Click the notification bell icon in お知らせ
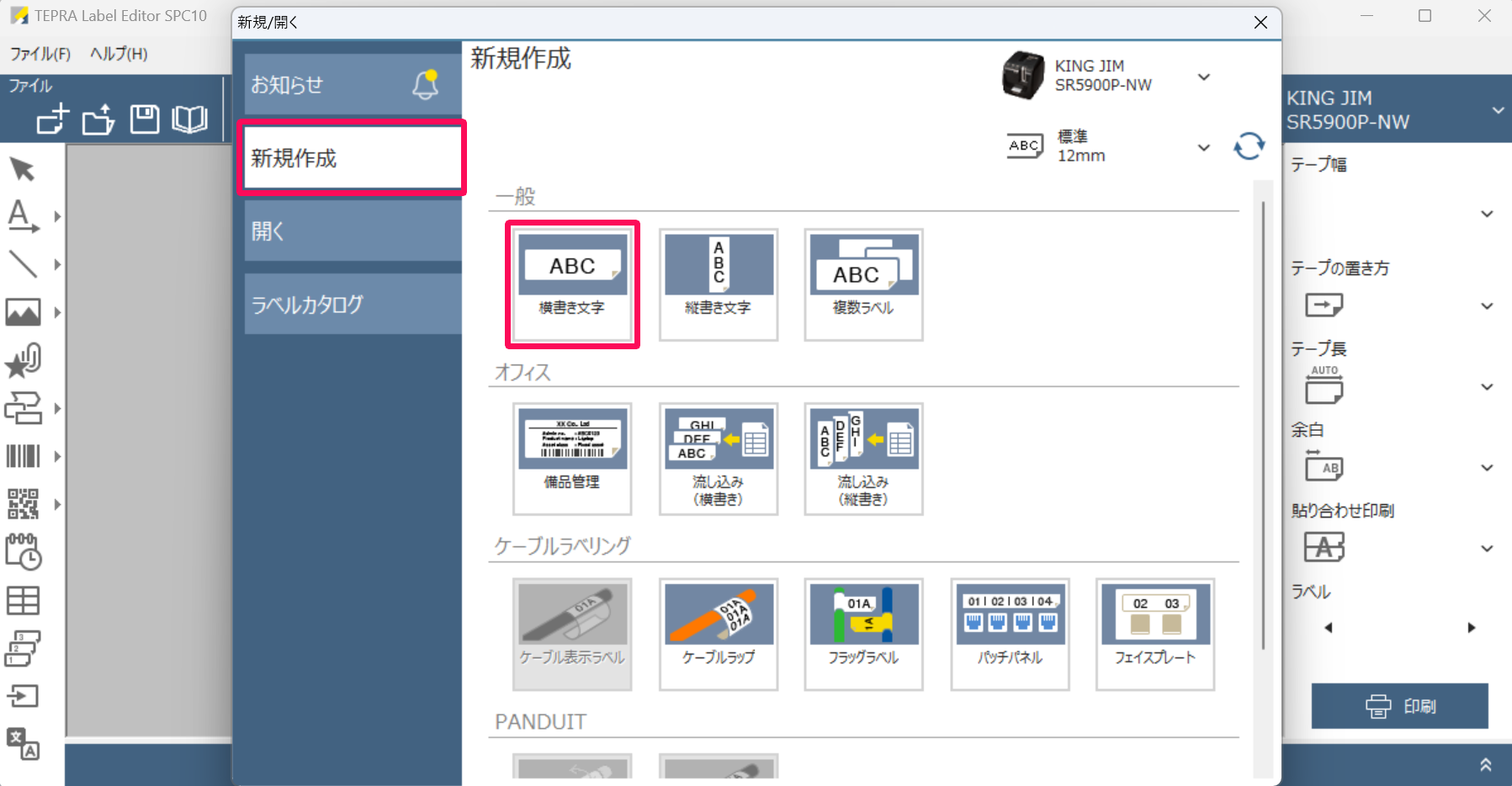Viewport: 1512px width, 786px height. pos(426,84)
